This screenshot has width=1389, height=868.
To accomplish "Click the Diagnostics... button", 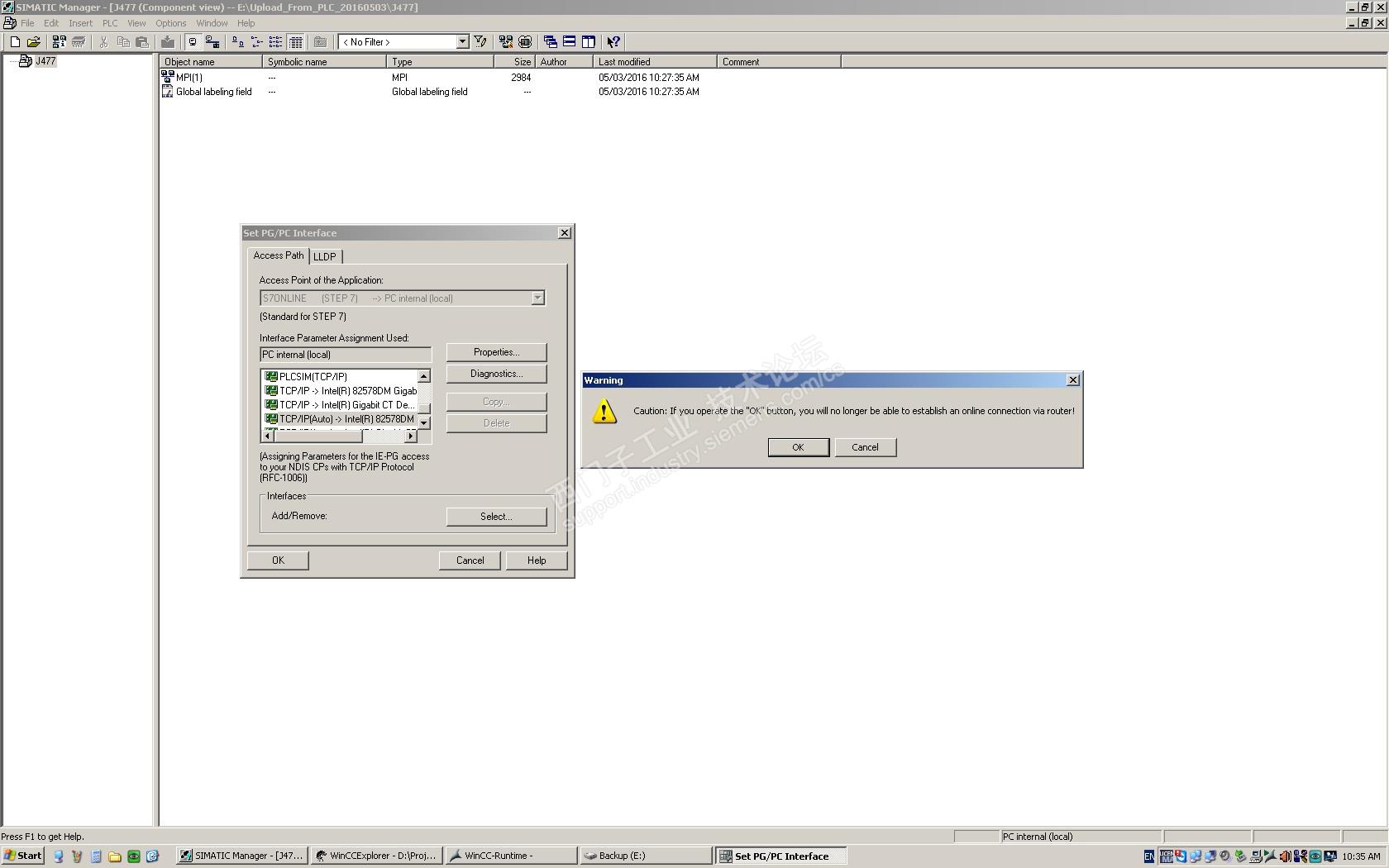I will point(496,374).
